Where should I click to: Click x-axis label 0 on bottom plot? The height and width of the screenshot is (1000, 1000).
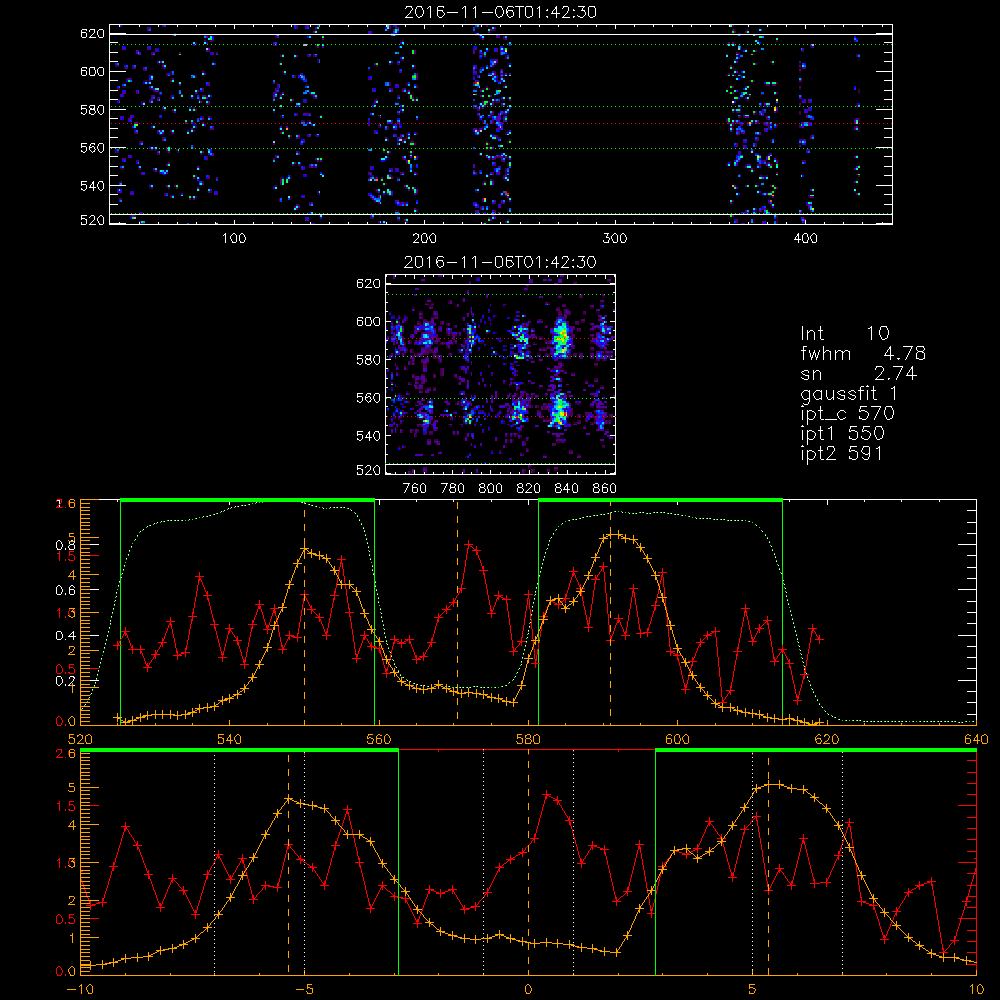pyautogui.click(x=528, y=989)
